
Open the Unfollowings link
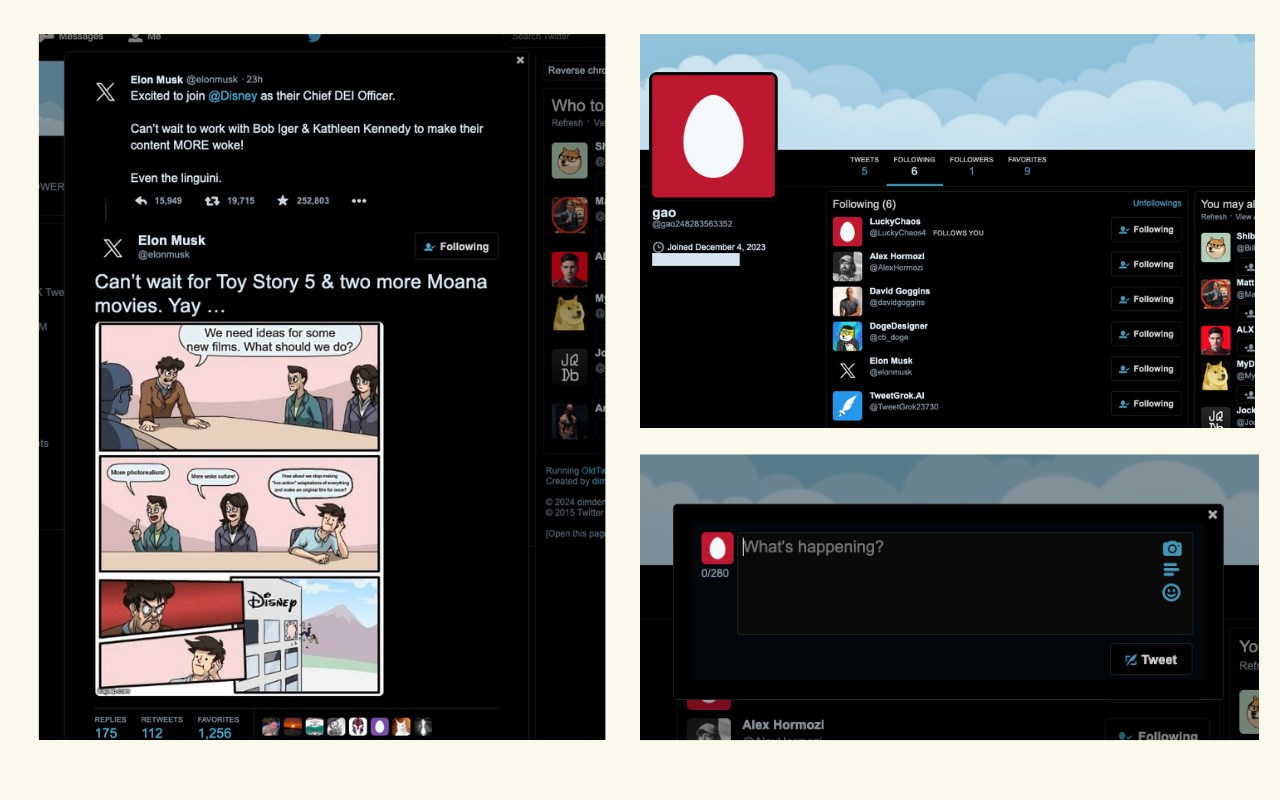click(1157, 203)
